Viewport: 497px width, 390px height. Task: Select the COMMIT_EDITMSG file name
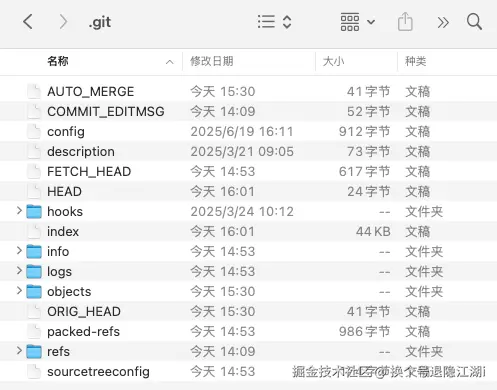[106, 112]
